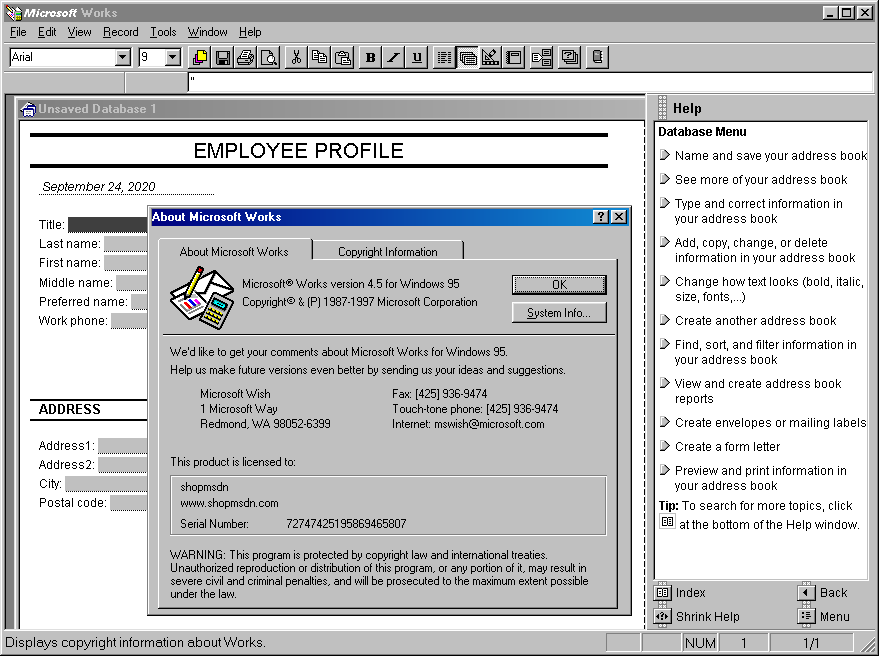Open the Record menu
Screen dimensions: 879x656
(x=120, y=32)
